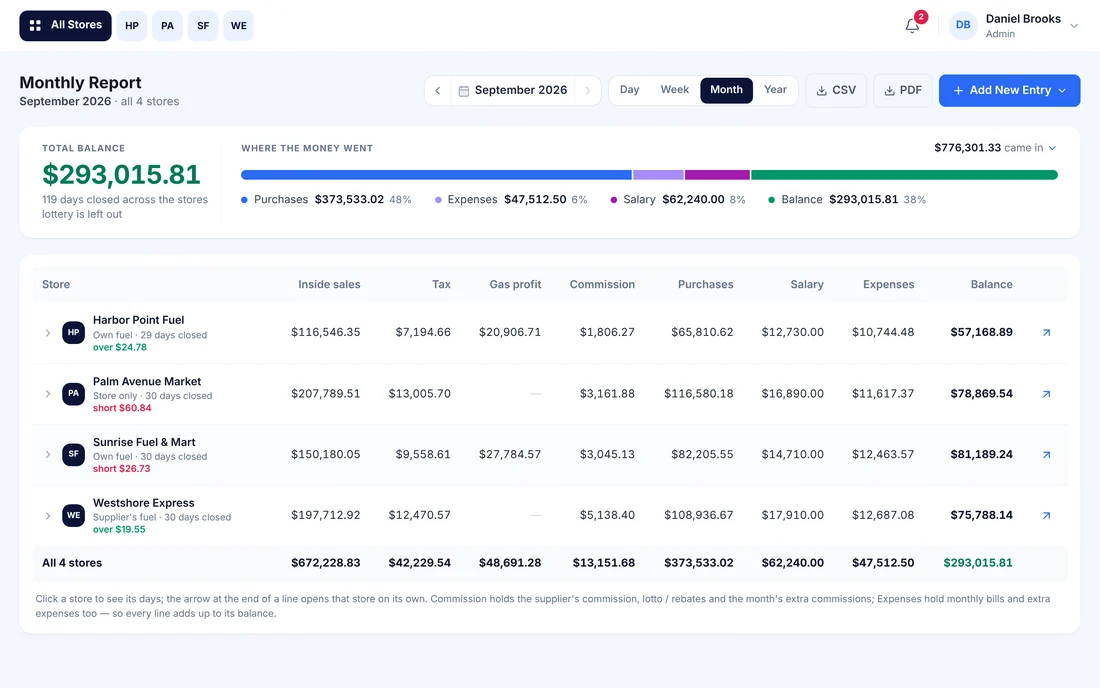Switch to the WE store tab
Viewport: 1100px width, 688px height.
coord(239,25)
